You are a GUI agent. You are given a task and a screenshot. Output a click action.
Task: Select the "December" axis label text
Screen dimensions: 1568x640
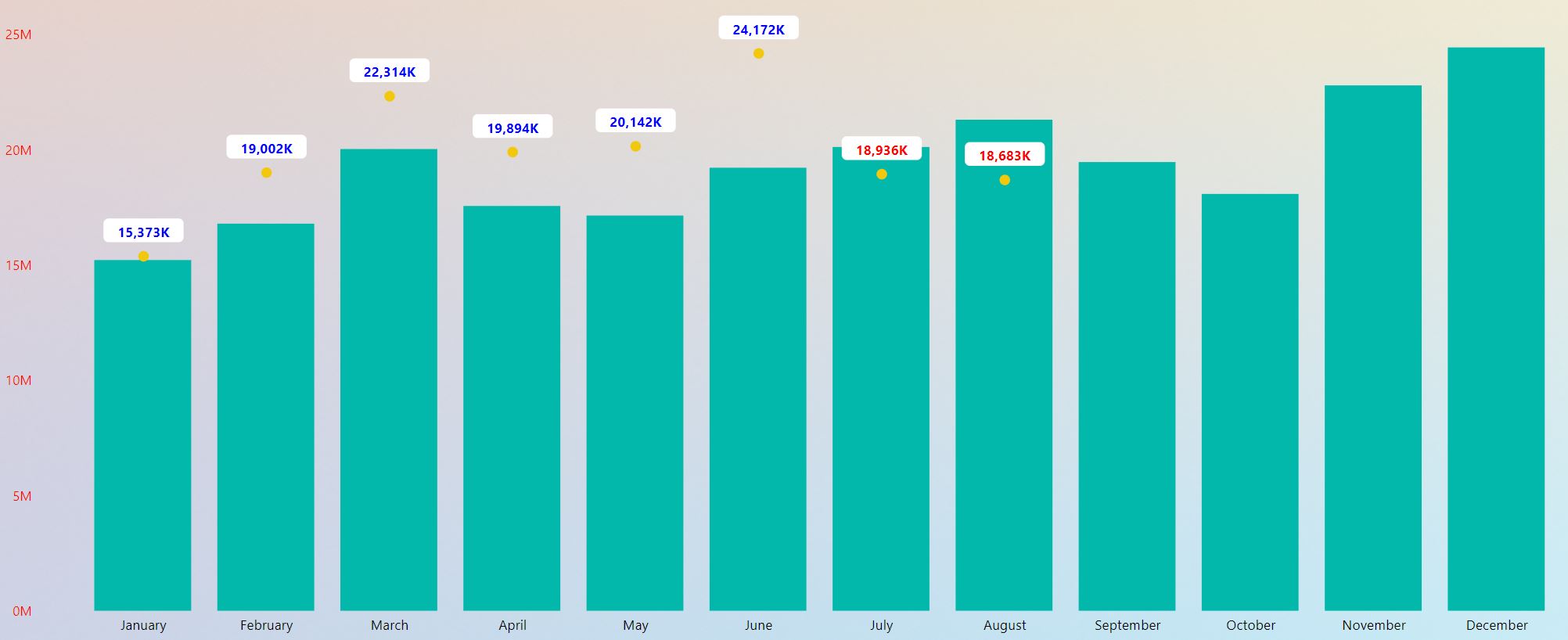pyautogui.click(x=1497, y=625)
